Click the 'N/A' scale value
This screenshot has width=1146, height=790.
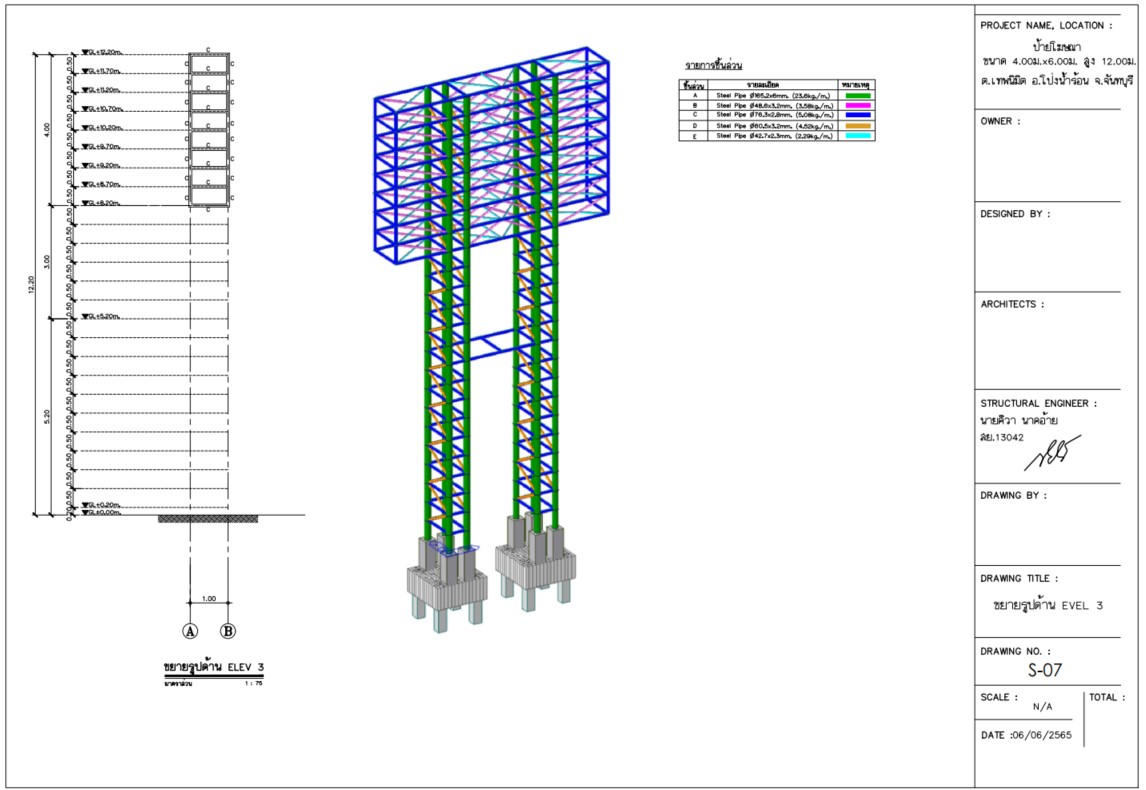[x=1042, y=707]
